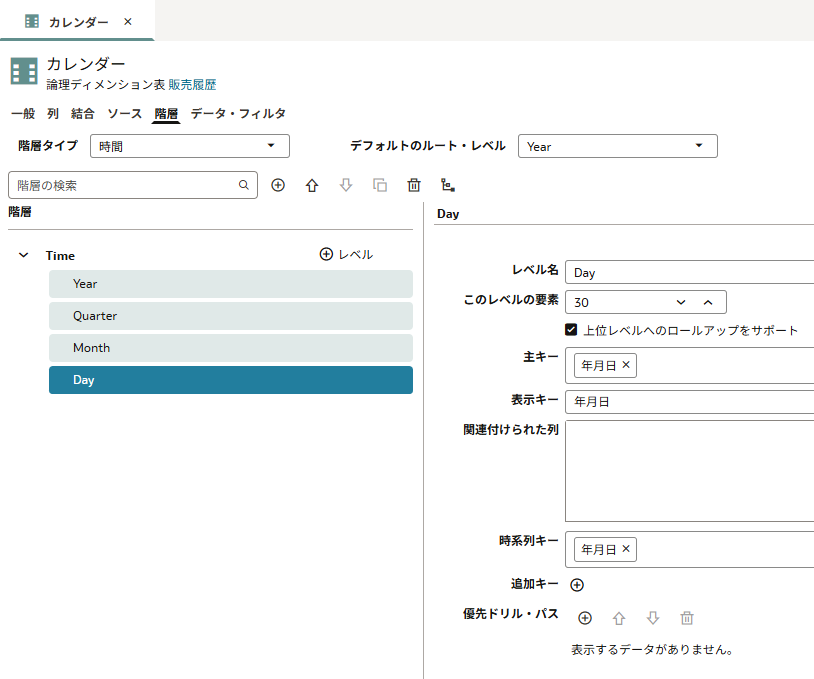Screen dimensions: 814x679
Task: Select the 階層 tab
Action: (166, 113)
